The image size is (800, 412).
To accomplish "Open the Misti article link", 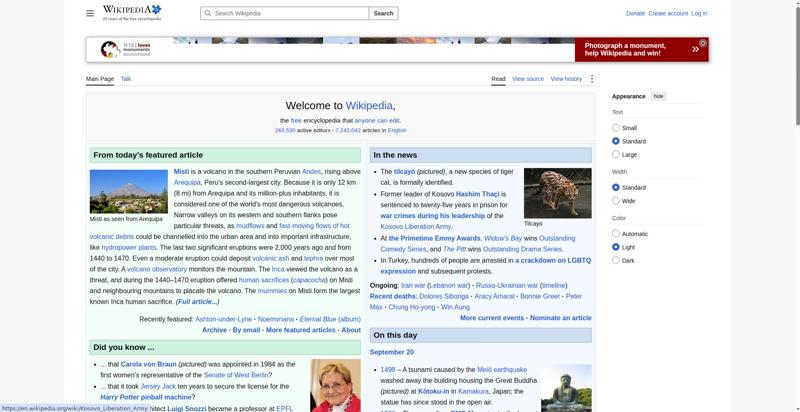I will pyautogui.click(x=181, y=171).
